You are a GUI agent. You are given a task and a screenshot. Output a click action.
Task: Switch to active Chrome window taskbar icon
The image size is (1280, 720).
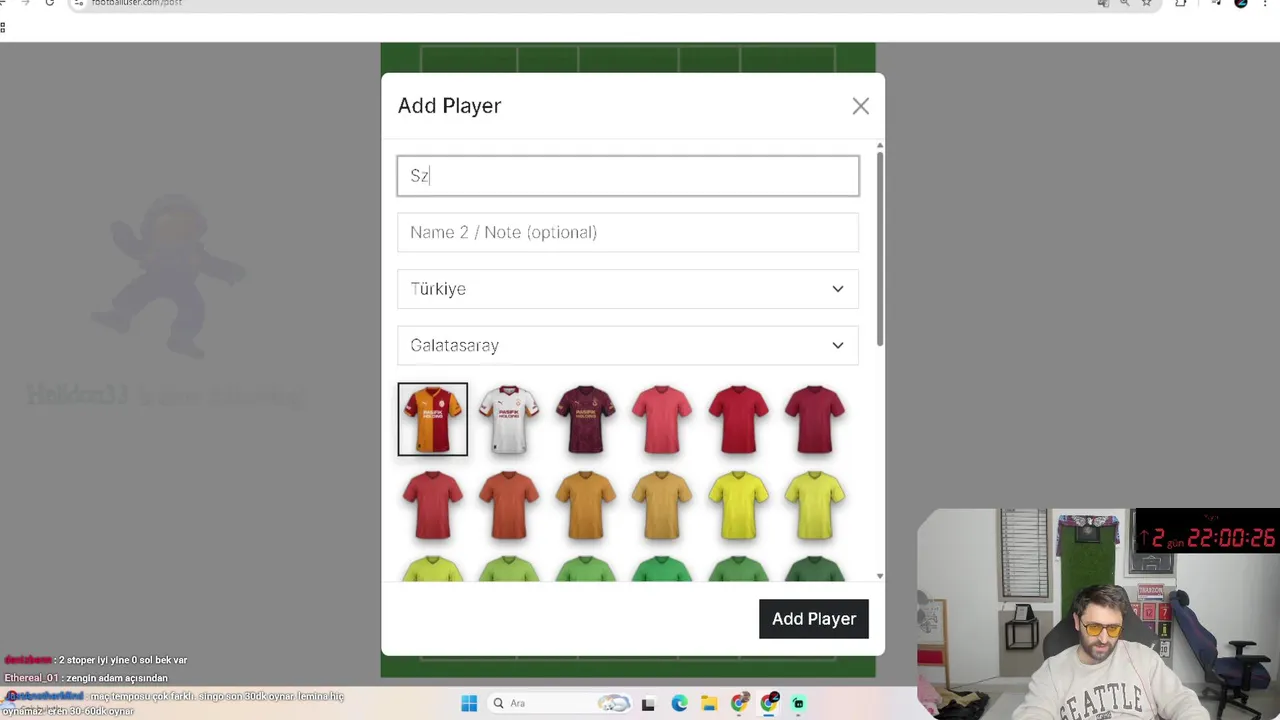point(769,703)
